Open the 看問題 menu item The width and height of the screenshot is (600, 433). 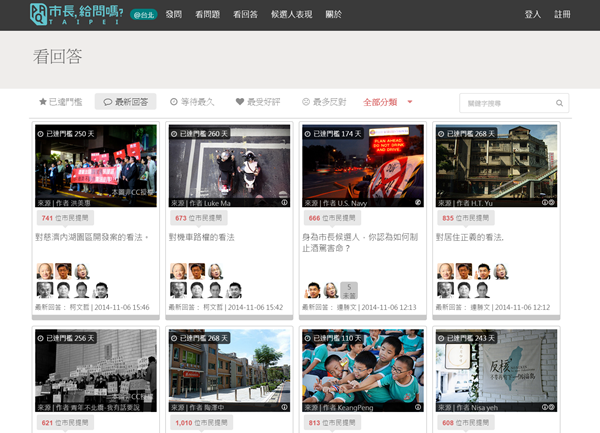click(x=208, y=14)
